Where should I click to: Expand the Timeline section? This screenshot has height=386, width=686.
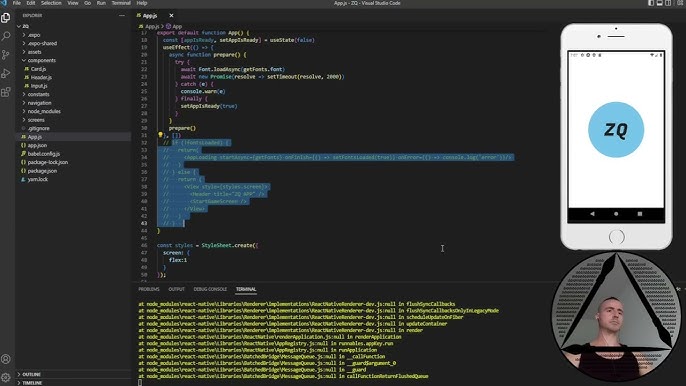point(32,382)
